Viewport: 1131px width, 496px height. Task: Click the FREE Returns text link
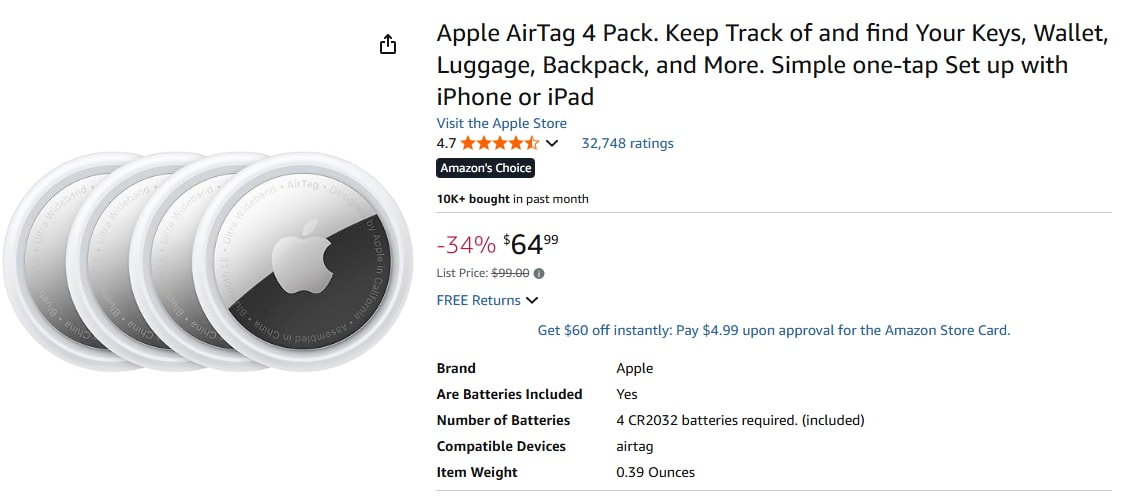pos(478,300)
